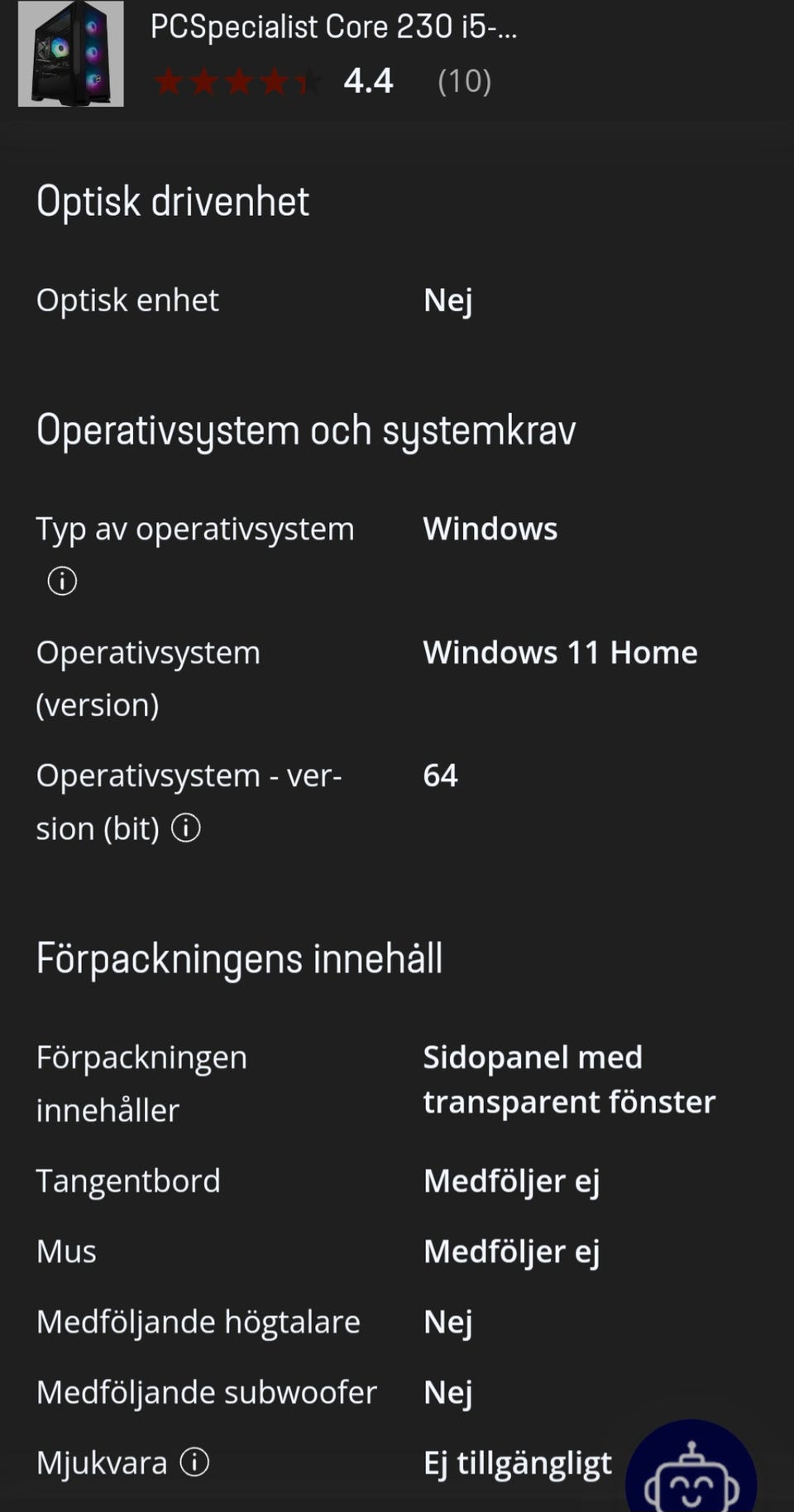Open the (10) reviews count
Screen dimensions: 794x1512
[x=464, y=81]
